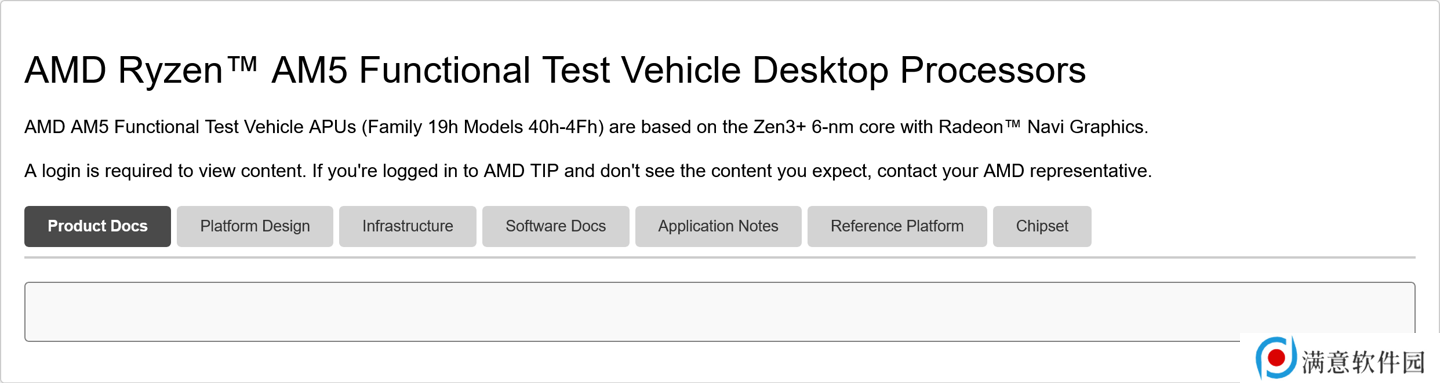Viewport: 1440px width, 383px height.
Task: Click the 满意软件园 watermark text
Action: (x=1363, y=360)
